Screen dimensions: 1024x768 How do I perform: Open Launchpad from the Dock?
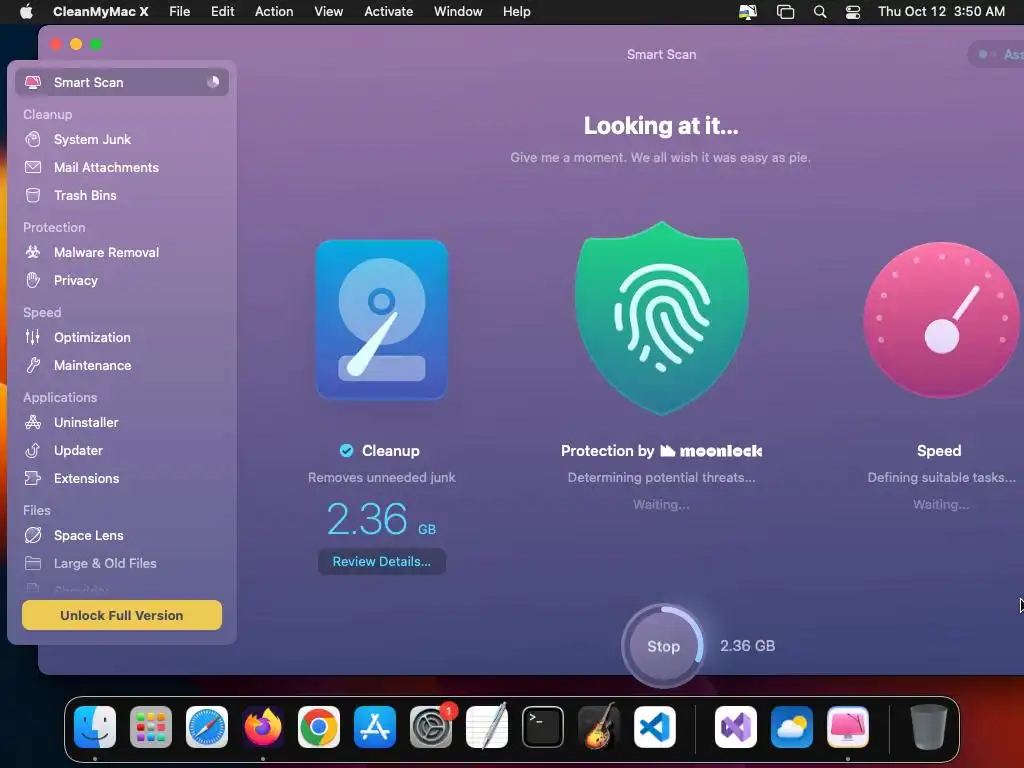pos(151,727)
